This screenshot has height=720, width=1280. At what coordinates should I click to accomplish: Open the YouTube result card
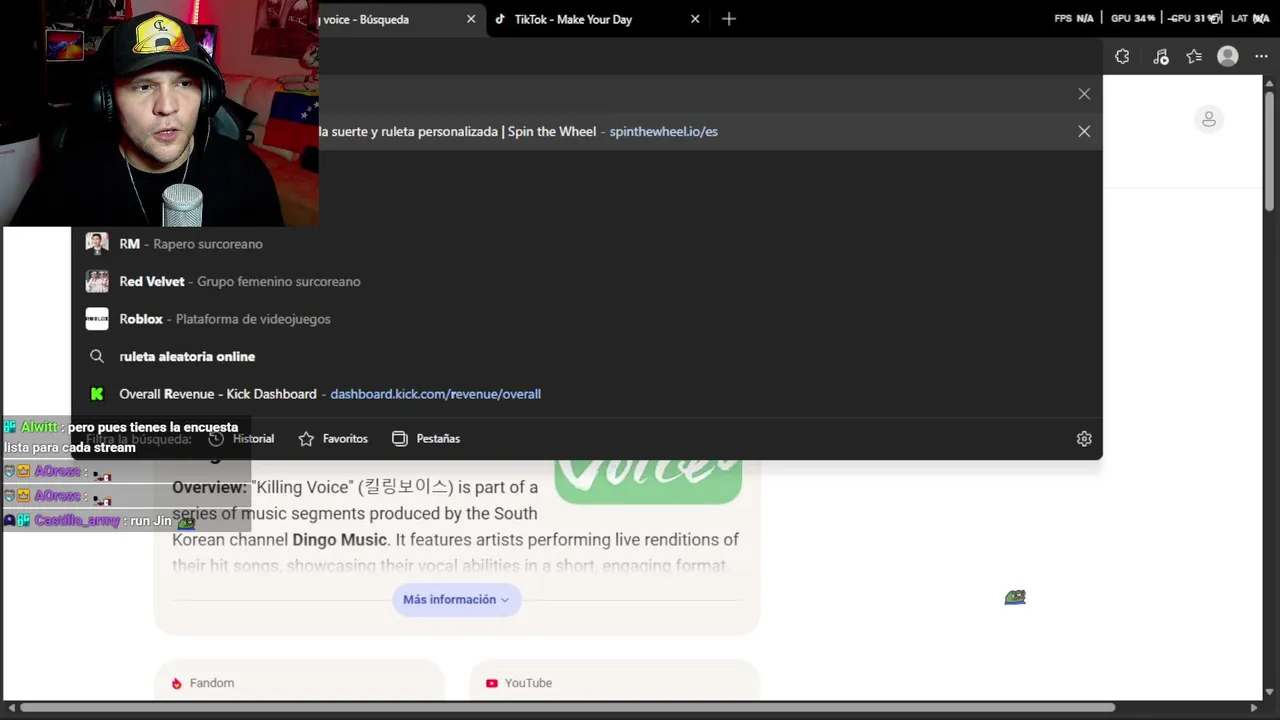pos(615,682)
